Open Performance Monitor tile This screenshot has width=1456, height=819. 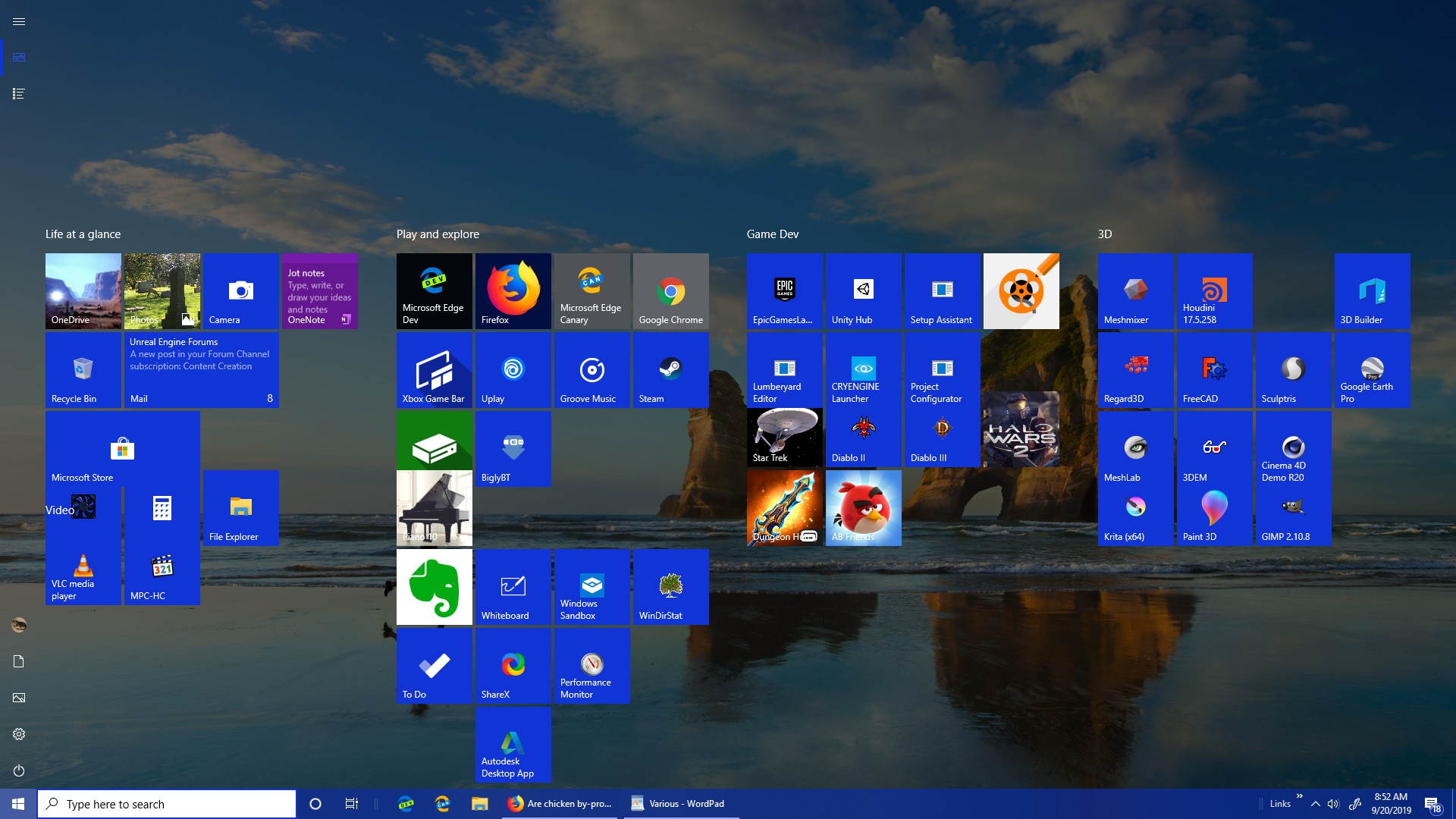591,666
